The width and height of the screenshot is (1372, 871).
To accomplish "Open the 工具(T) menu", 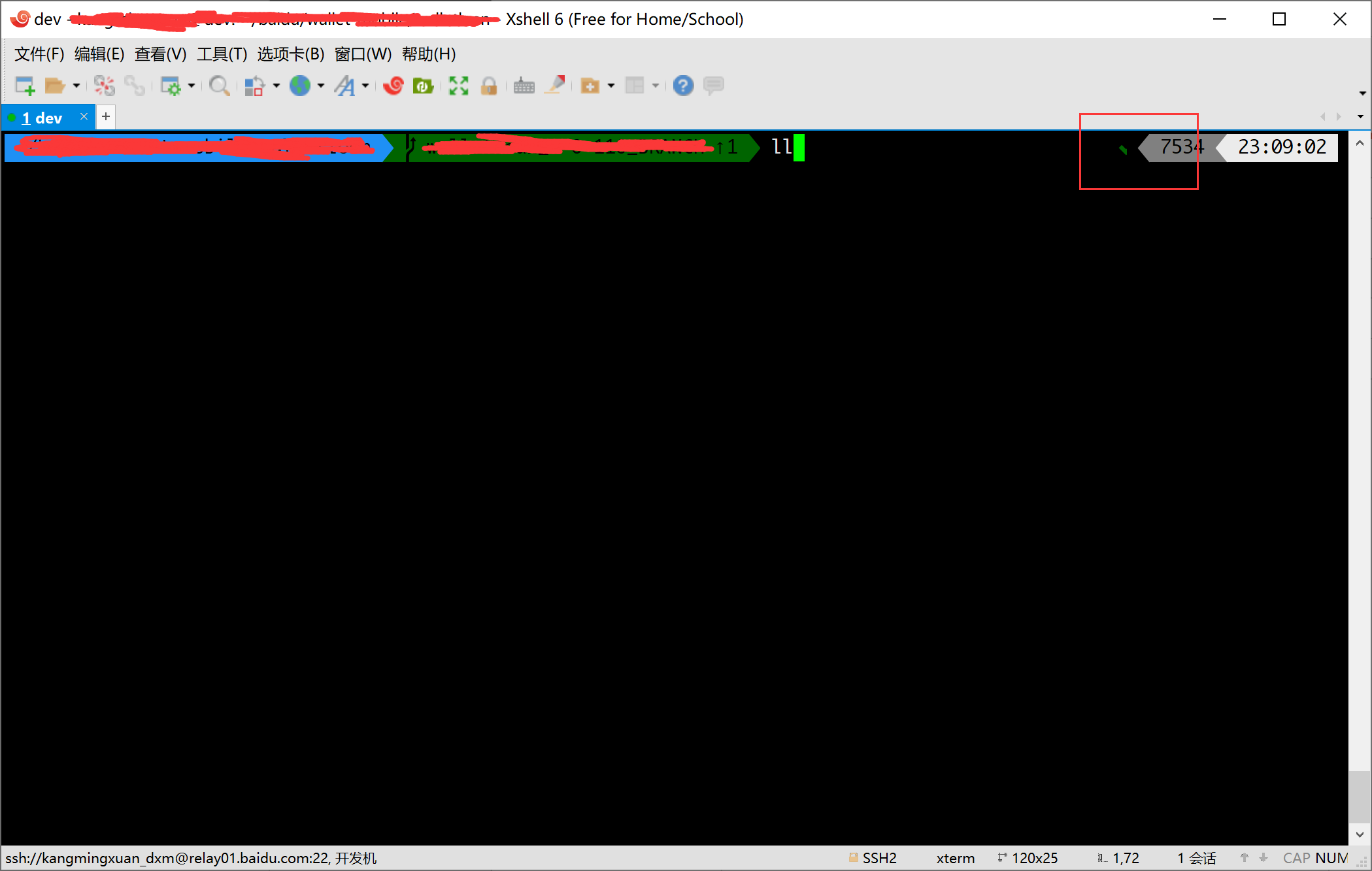I will [221, 54].
